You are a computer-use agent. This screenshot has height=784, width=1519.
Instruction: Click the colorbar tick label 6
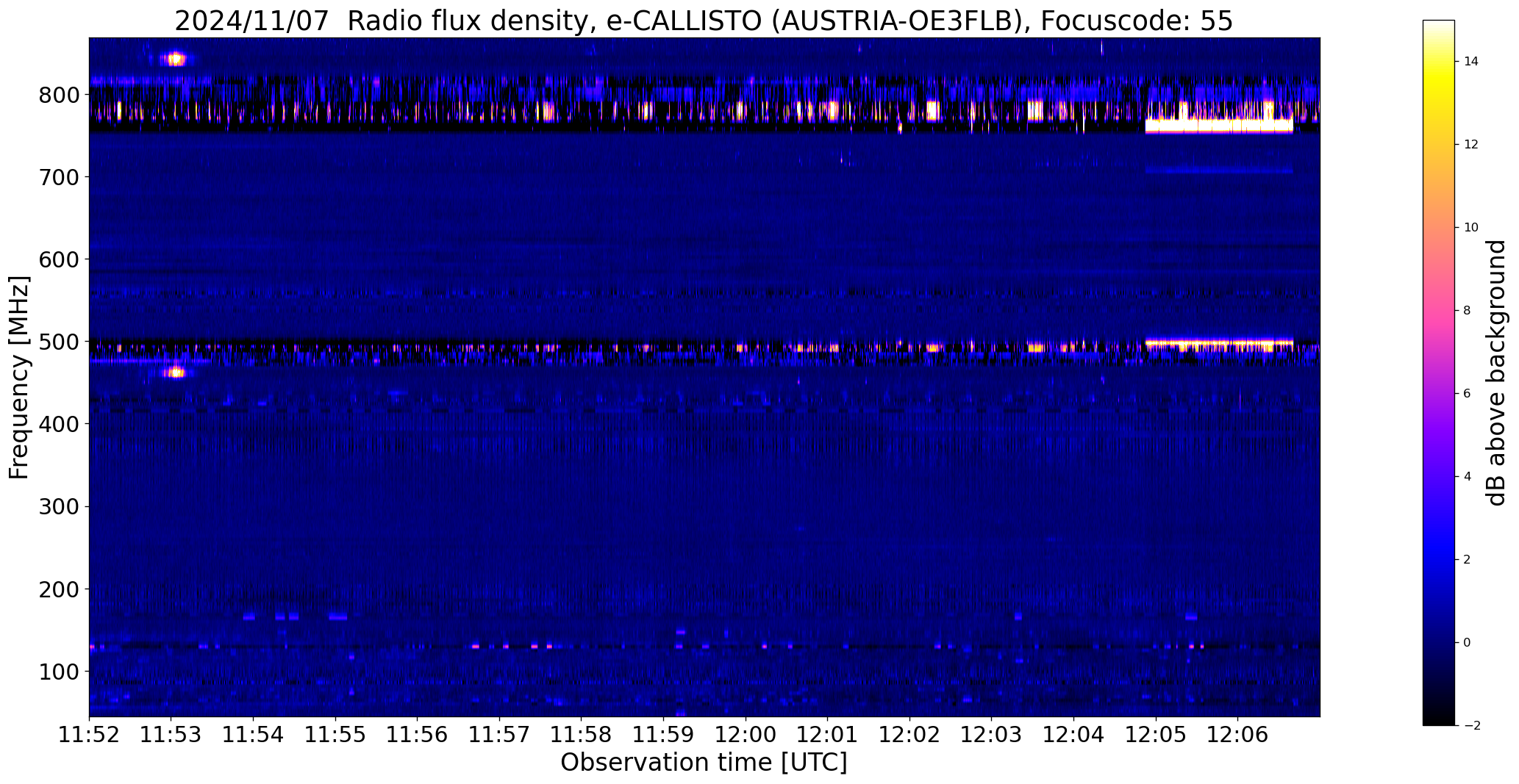[x=1467, y=394]
